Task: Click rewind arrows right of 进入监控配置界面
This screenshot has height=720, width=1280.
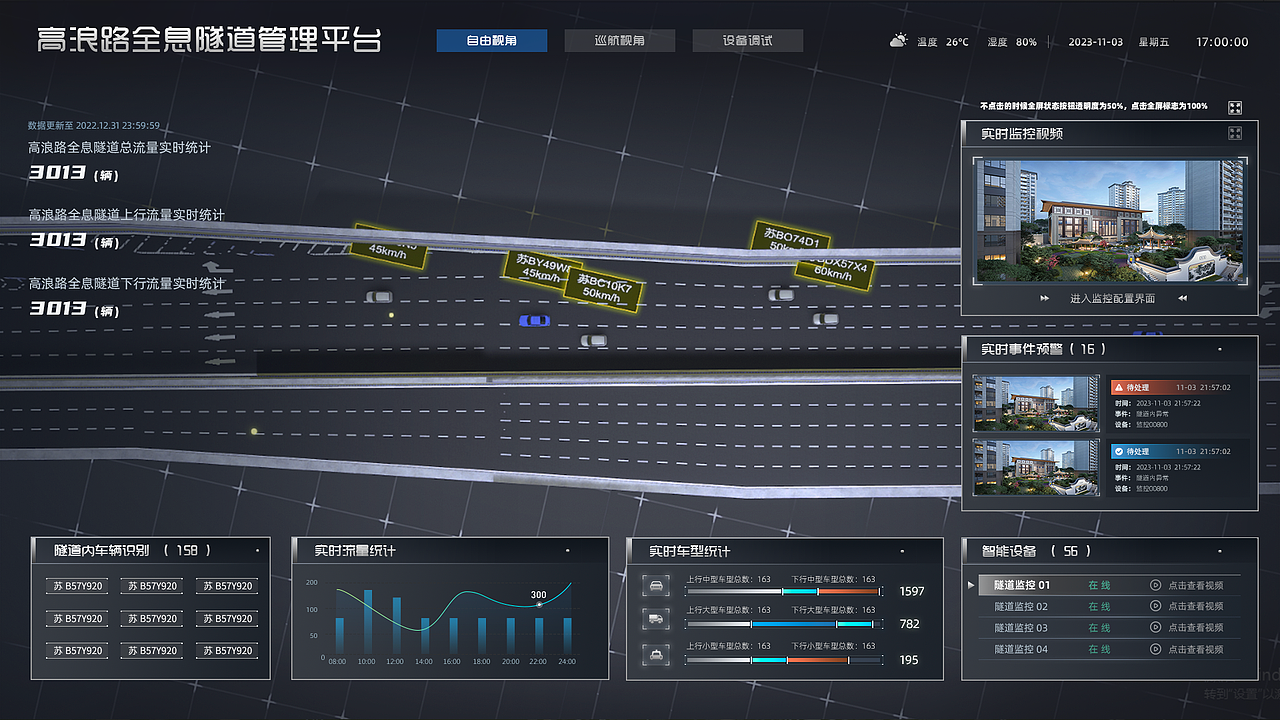Action: (1182, 298)
